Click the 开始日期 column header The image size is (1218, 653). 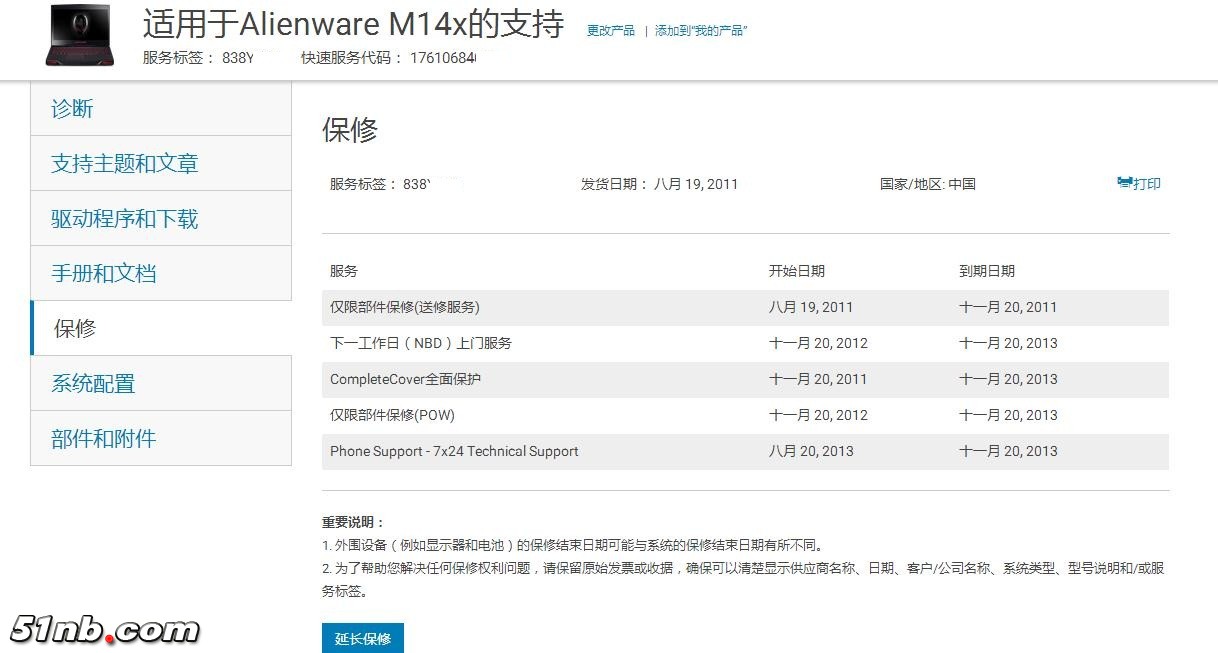pyautogui.click(x=797, y=271)
